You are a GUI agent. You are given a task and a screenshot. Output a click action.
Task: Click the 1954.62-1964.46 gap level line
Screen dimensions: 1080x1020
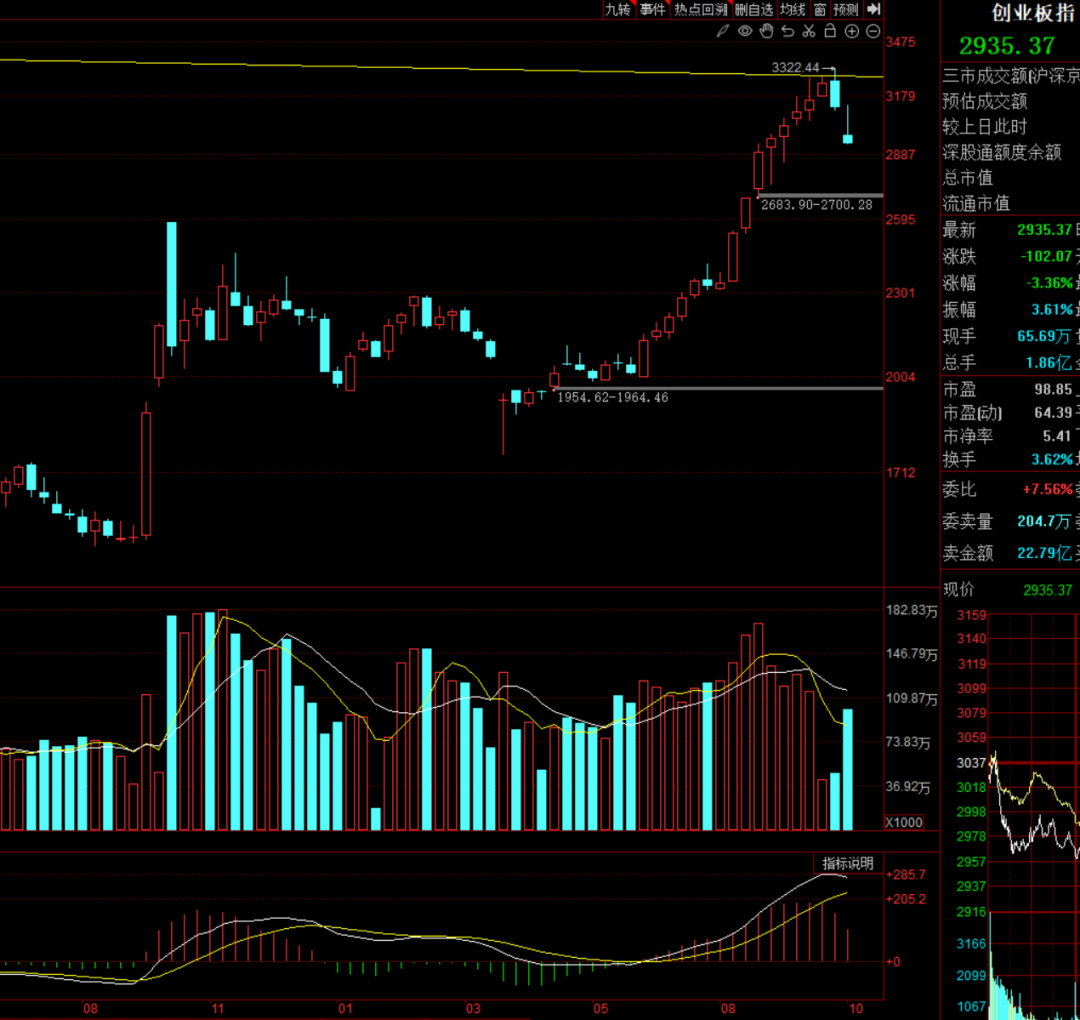point(612,397)
